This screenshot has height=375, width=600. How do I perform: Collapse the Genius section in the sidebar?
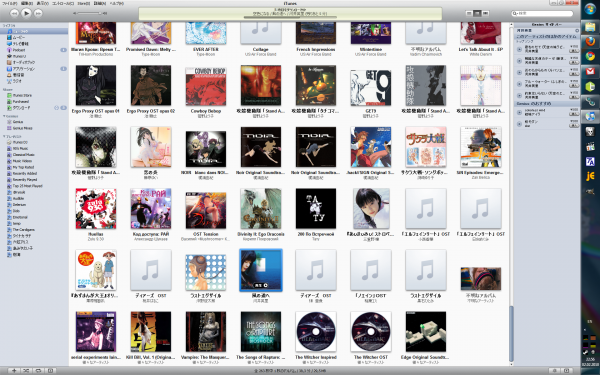4,116
